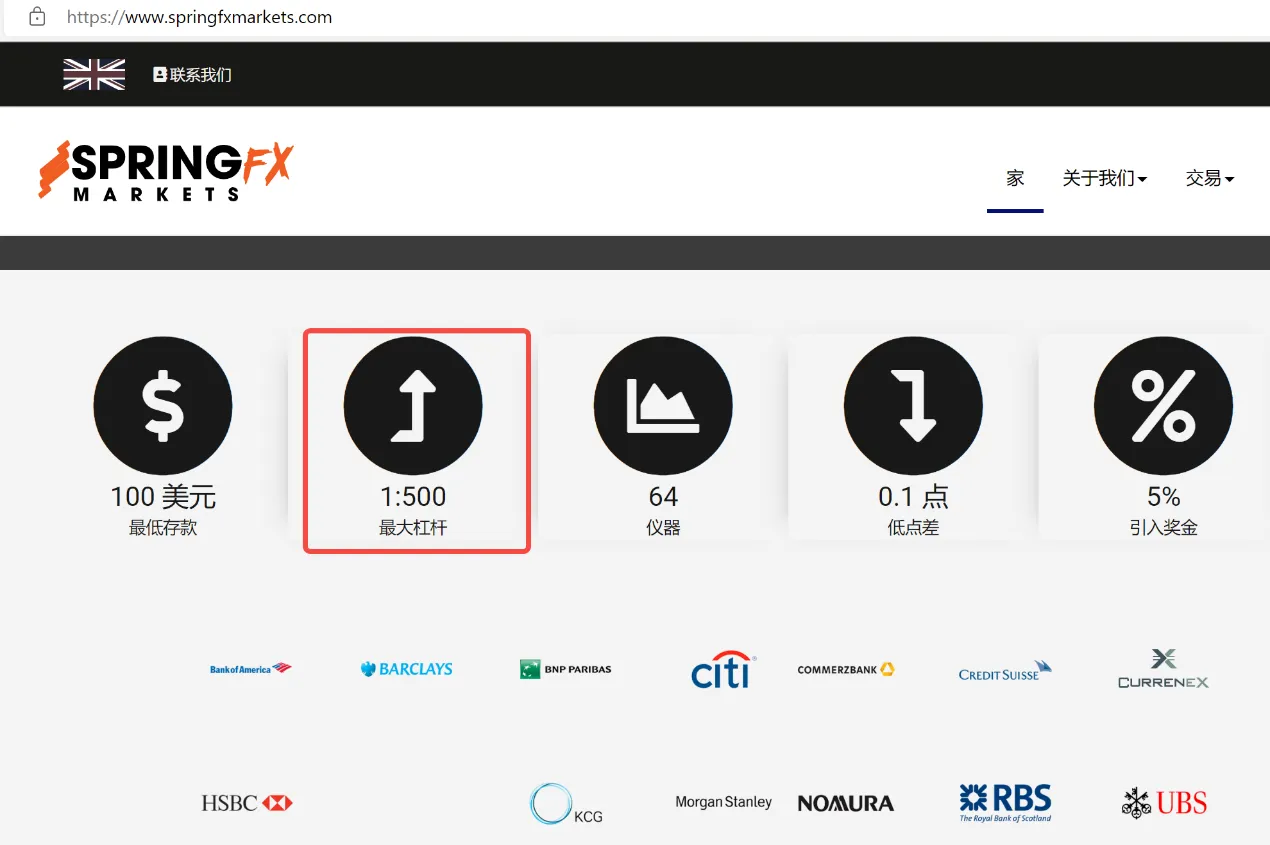Click the Currenex logo
The height and width of the screenshot is (845, 1270).
(1163, 669)
